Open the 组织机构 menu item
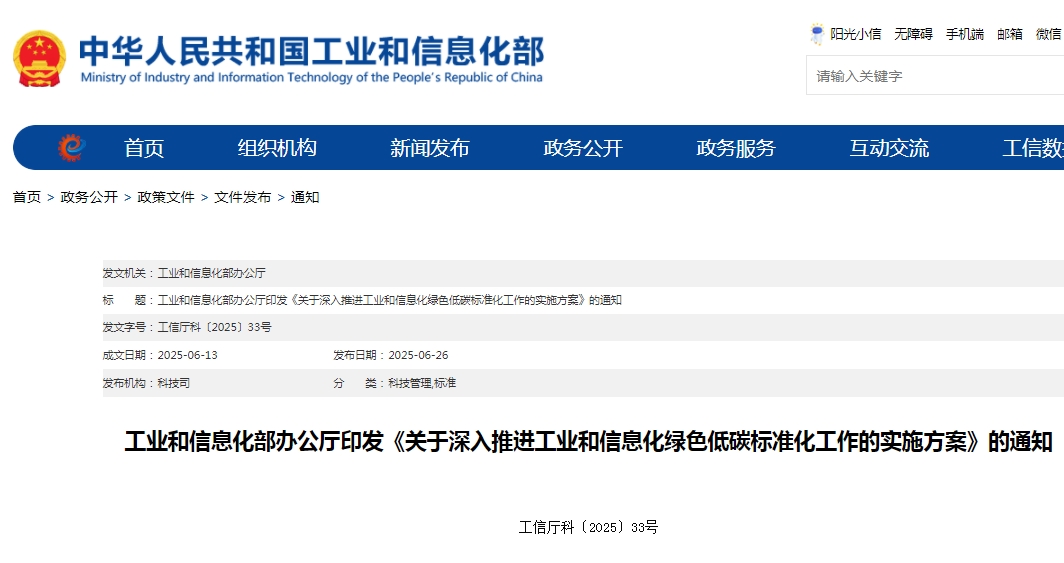The width and height of the screenshot is (1064, 563). coord(277,148)
